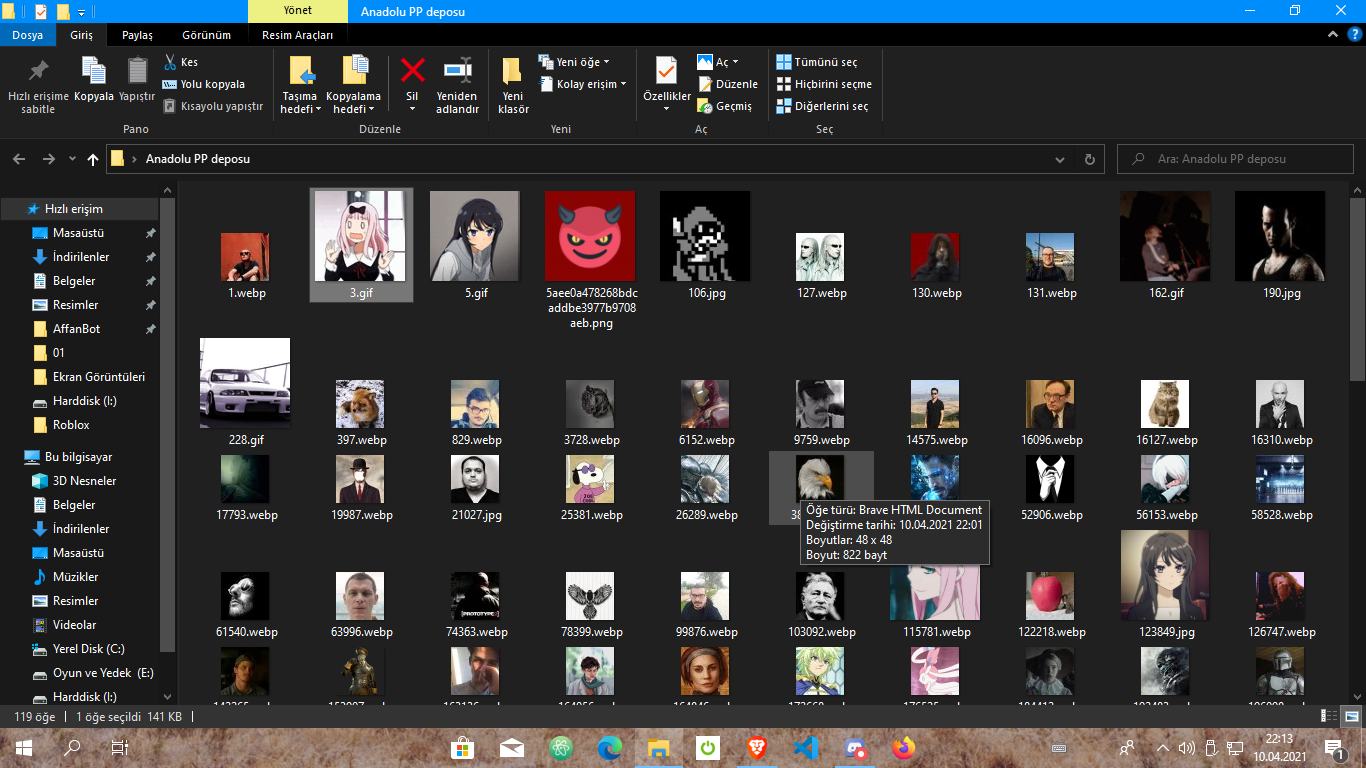This screenshot has width=1366, height=768.
Task: Open AffanBot in the quick access list
Action: 76,329
